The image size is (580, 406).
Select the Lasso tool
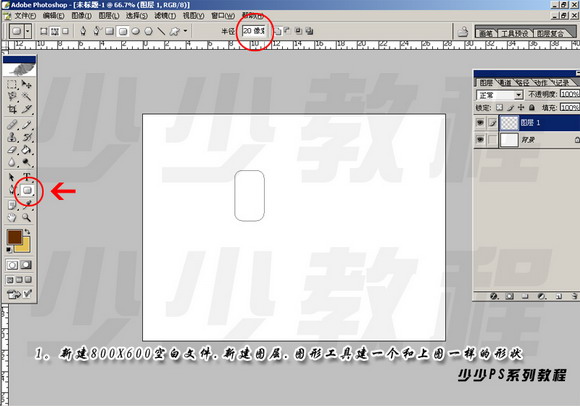12,97
